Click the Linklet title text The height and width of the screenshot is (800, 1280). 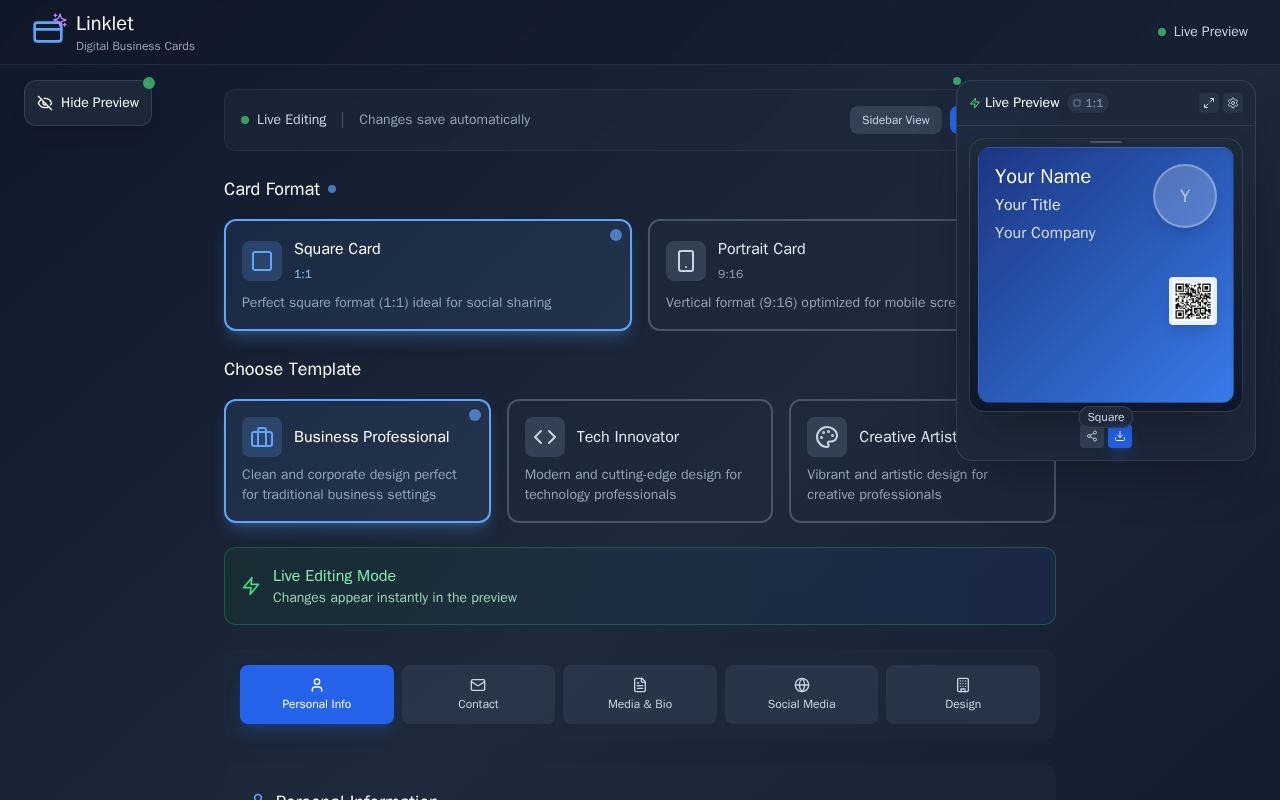tap(105, 23)
